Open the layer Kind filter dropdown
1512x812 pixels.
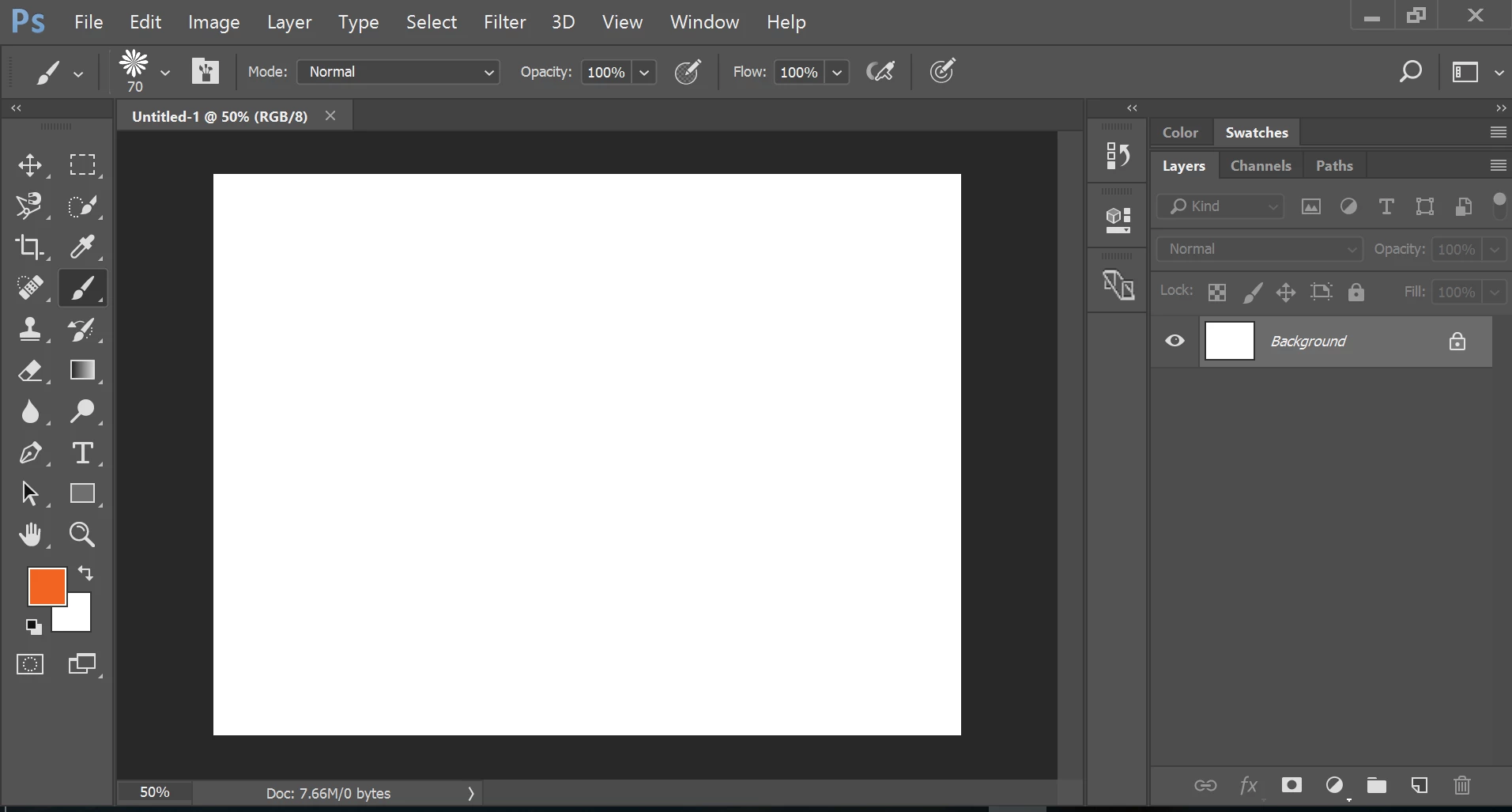pos(1220,206)
